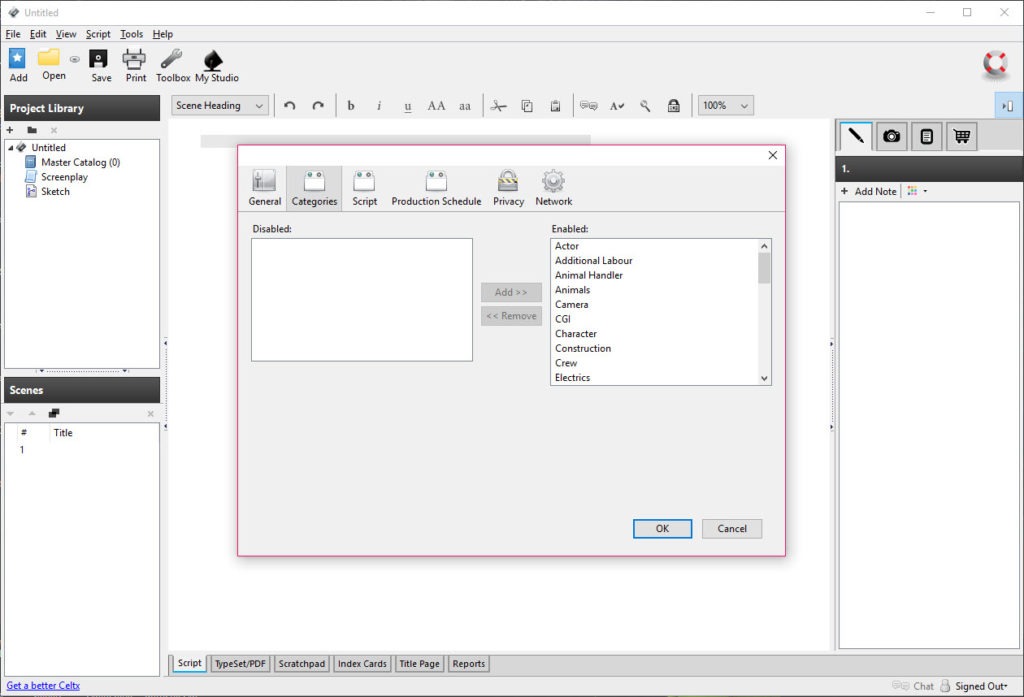Print the script using the printer icon
Screen dimensions: 1024x697
point(134,59)
